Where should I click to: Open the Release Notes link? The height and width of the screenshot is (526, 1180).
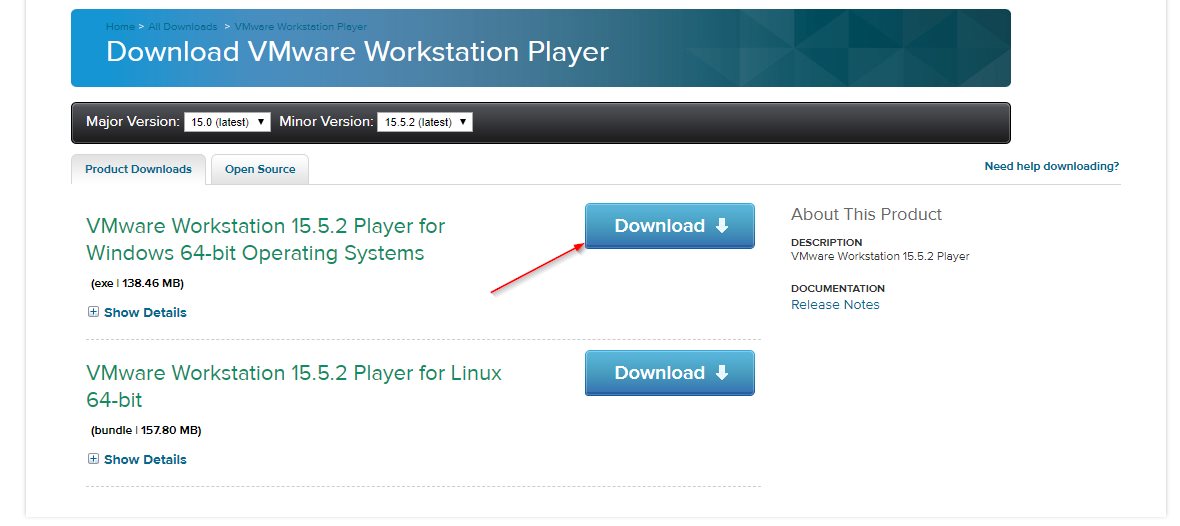pyautogui.click(x=835, y=304)
